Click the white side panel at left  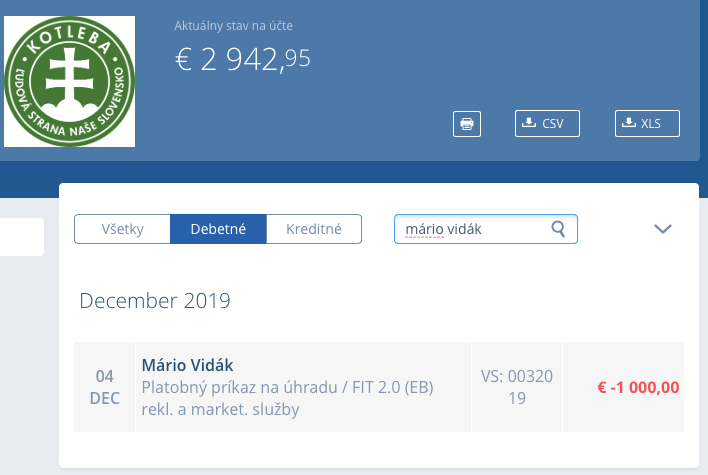tap(21, 236)
